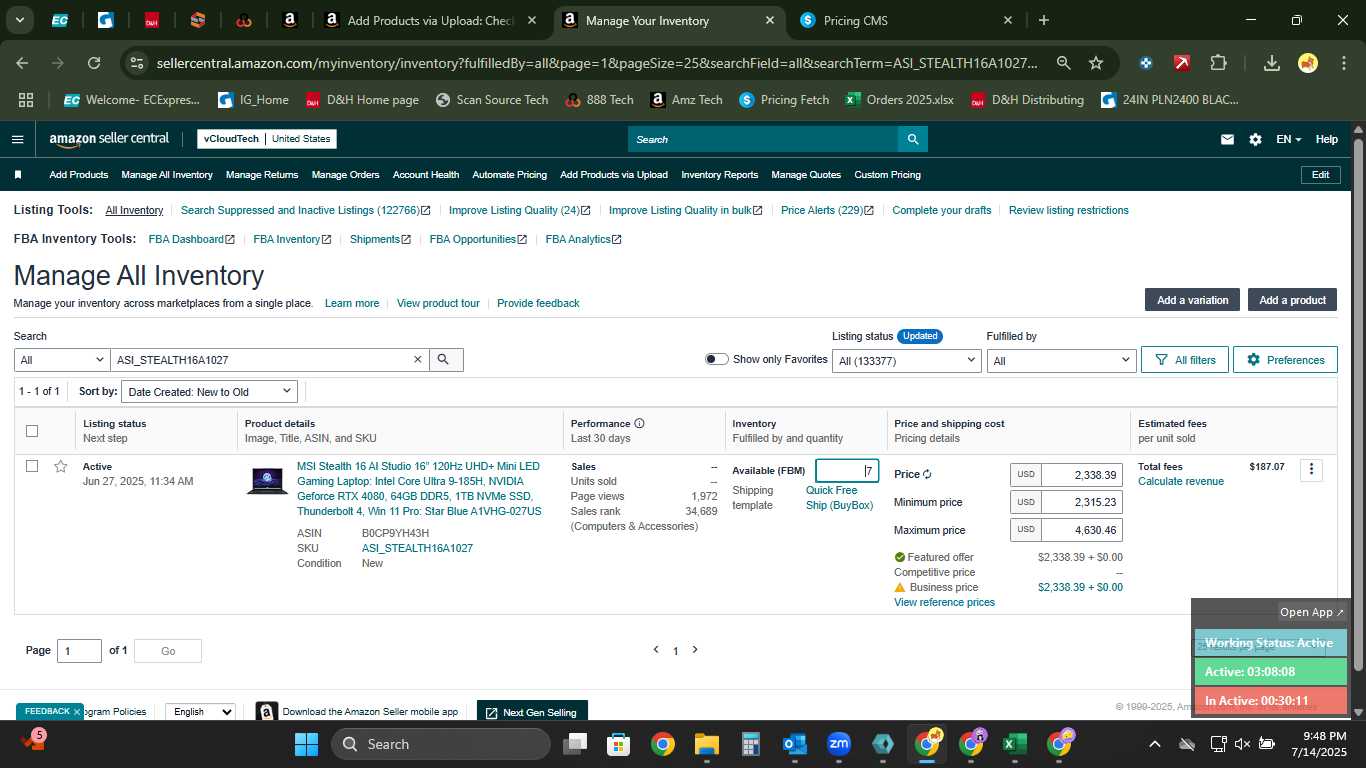This screenshot has width=1366, height=768.
Task: Click the Minimum price input field
Action: [x=1080, y=503]
